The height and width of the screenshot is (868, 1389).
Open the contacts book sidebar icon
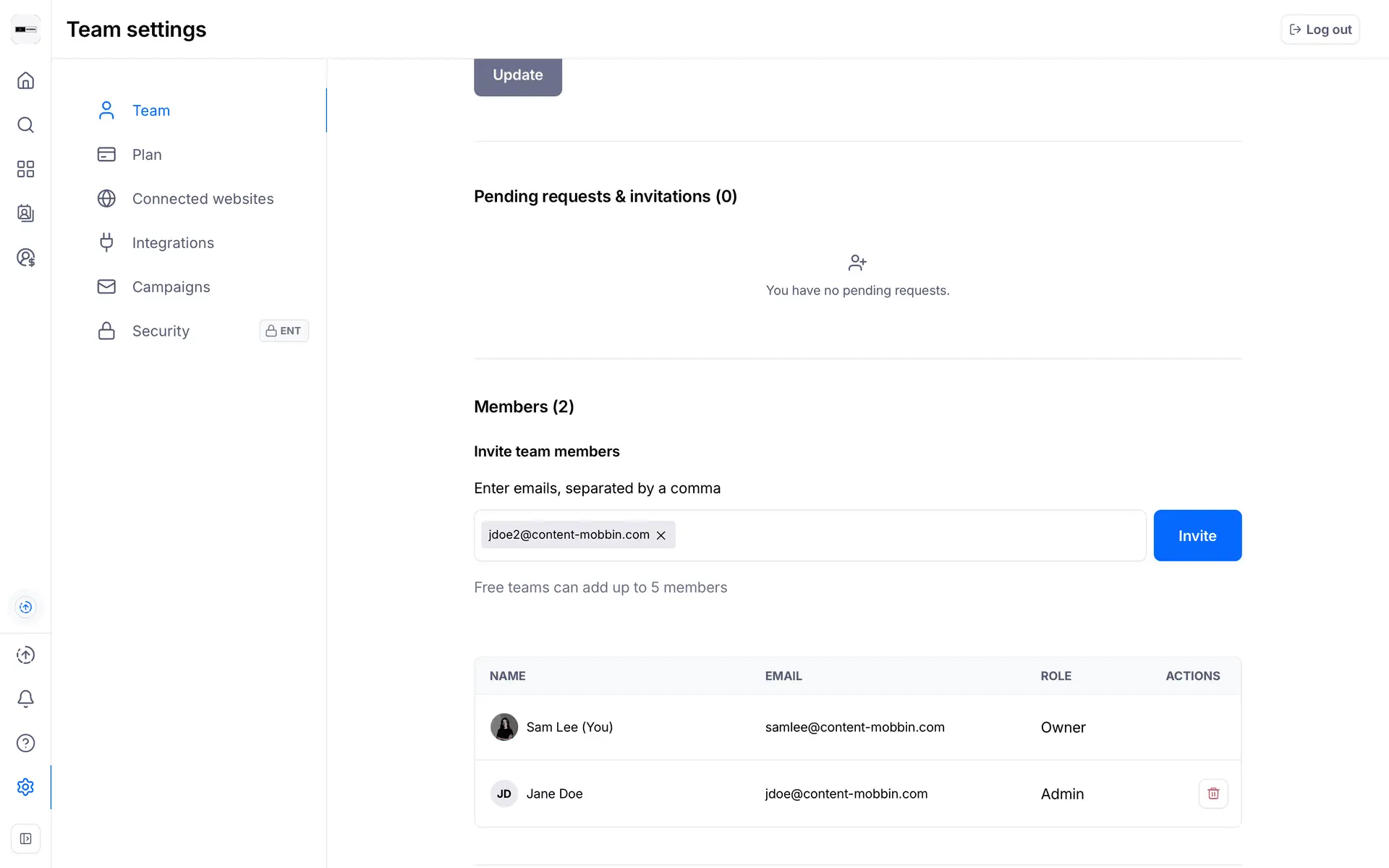[x=25, y=213]
